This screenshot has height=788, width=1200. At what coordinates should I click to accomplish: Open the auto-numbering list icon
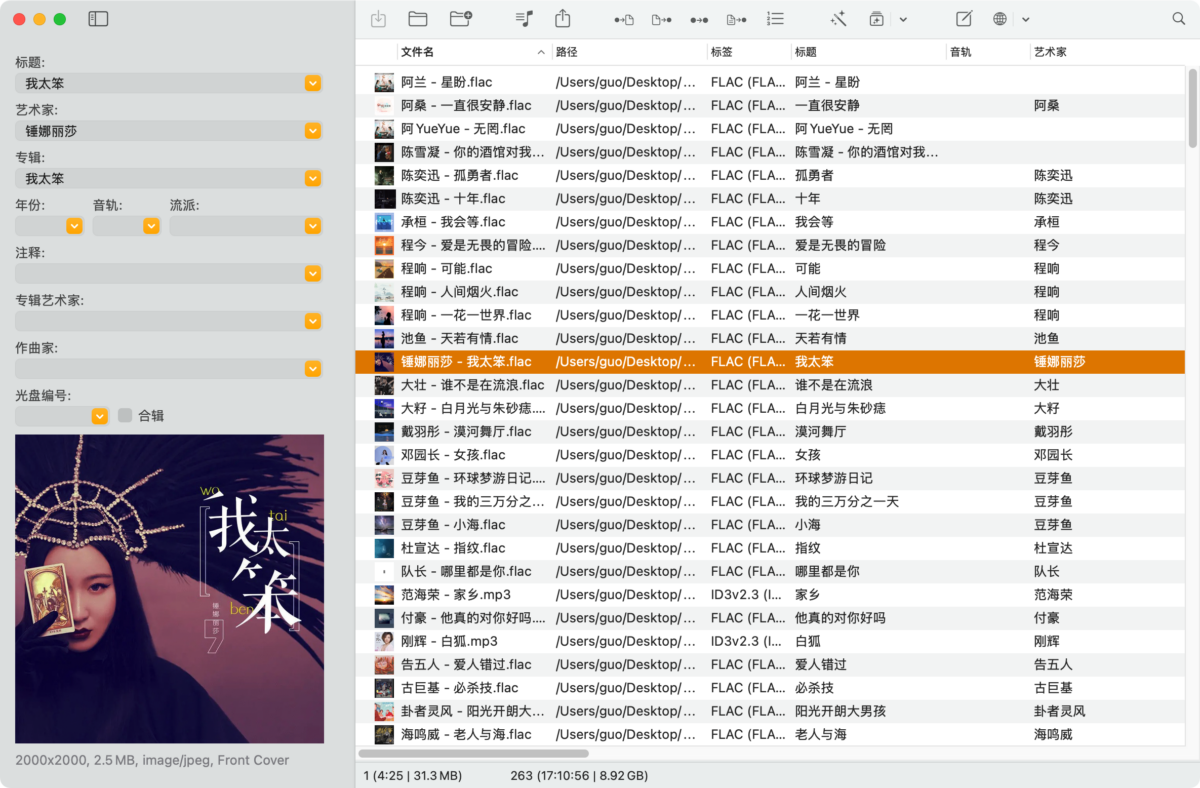[x=775, y=19]
